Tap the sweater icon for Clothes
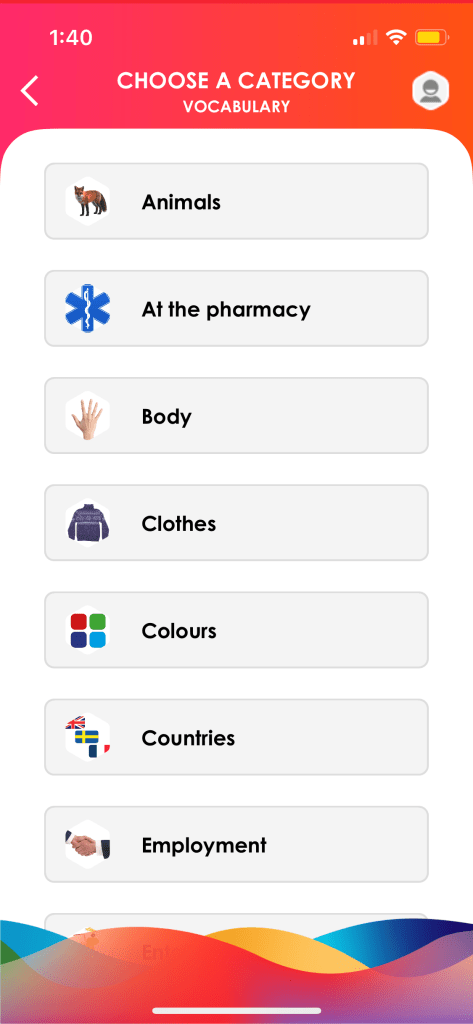The height and width of the screenshot is (1024, 473). [x=88, y=522]
